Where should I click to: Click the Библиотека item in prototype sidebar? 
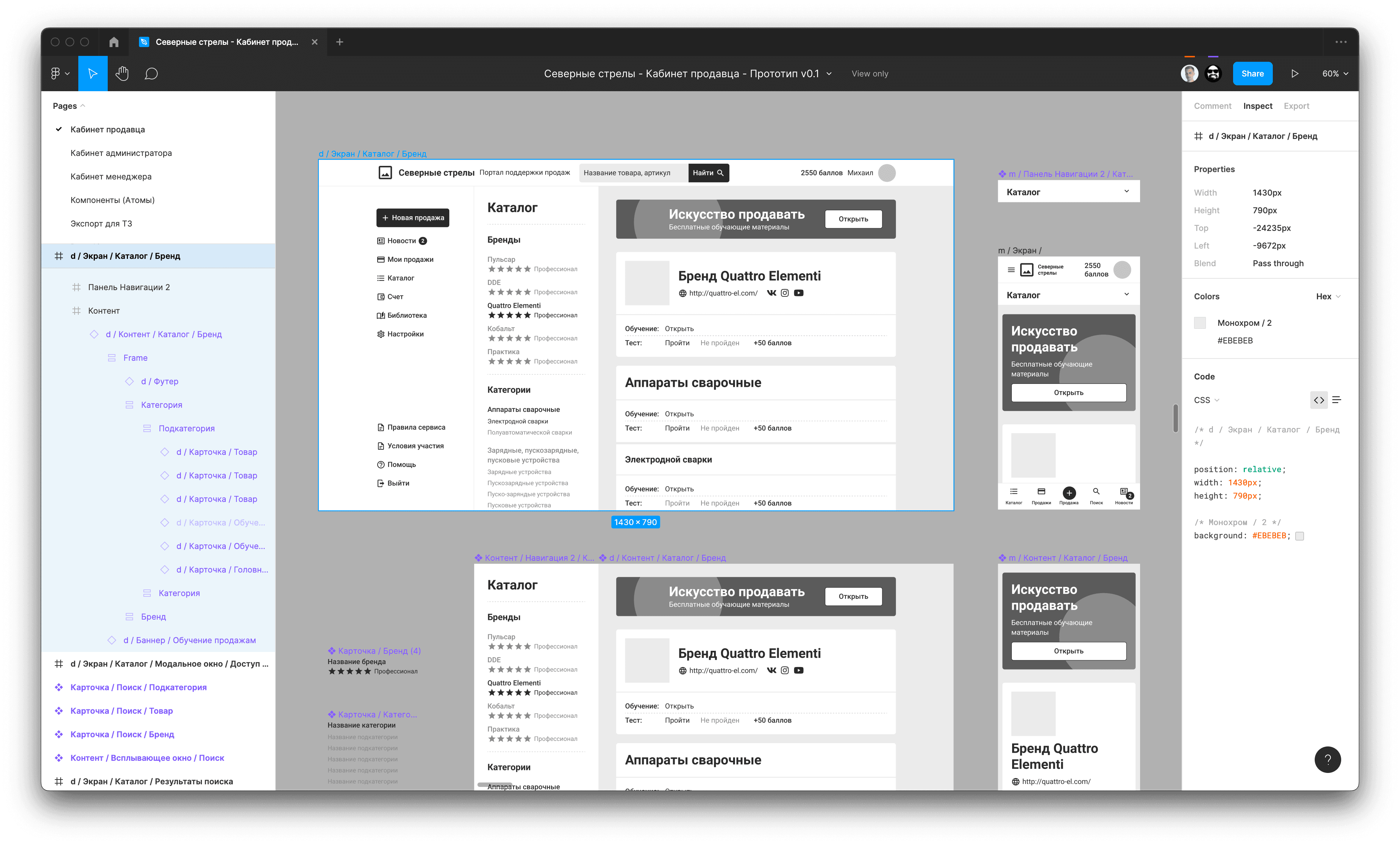click(x=401, y=315)
